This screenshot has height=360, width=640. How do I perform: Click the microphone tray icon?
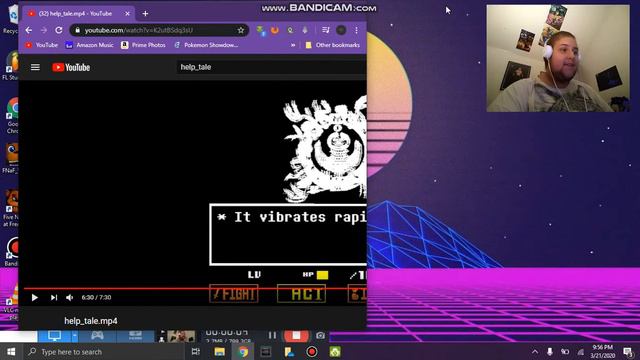tap(550, 352)
